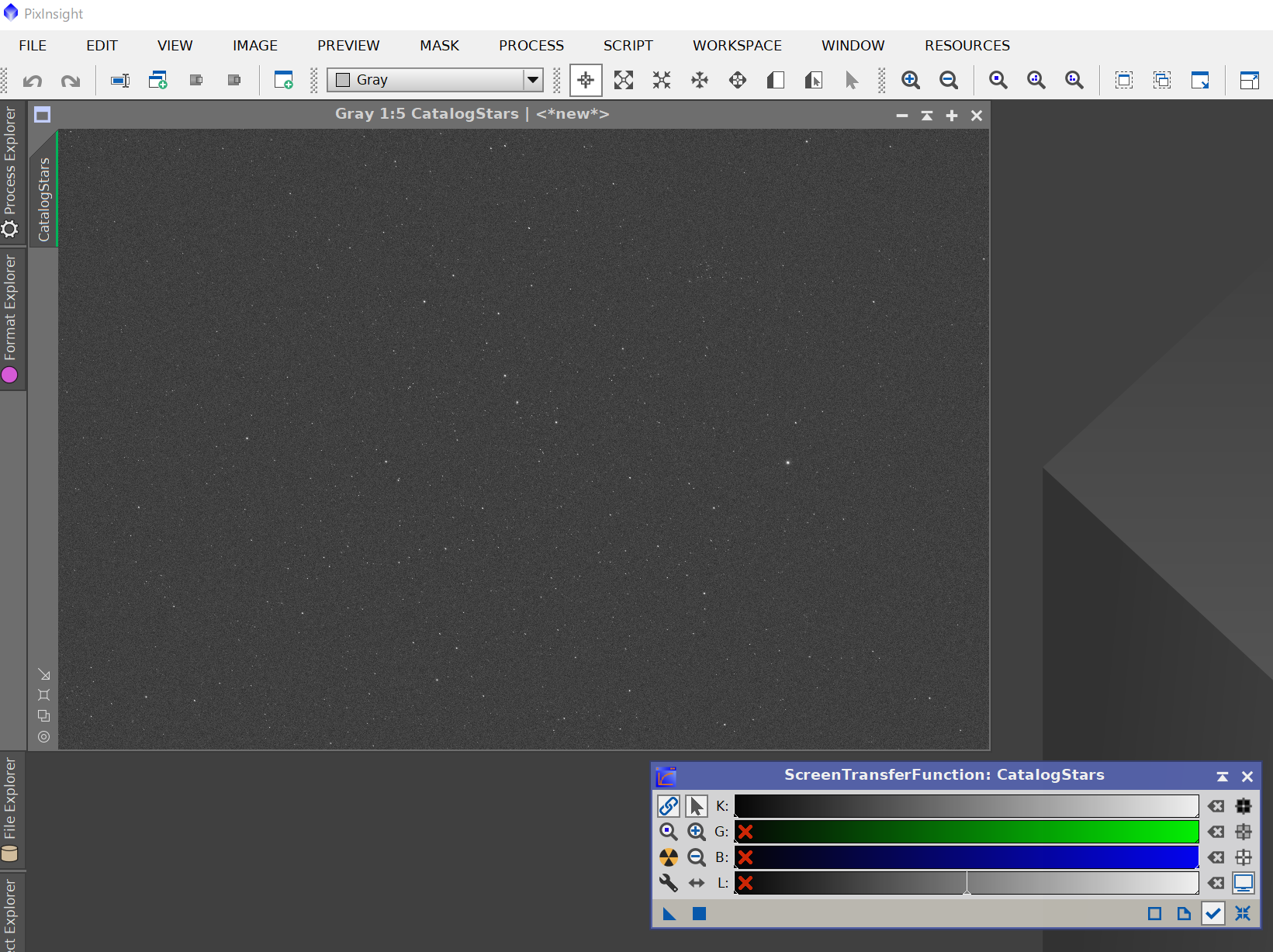Viewport: 1273px width, 952px height.
Task: Toggle STF monitor display icon
Action: [x=1244, y=883]
